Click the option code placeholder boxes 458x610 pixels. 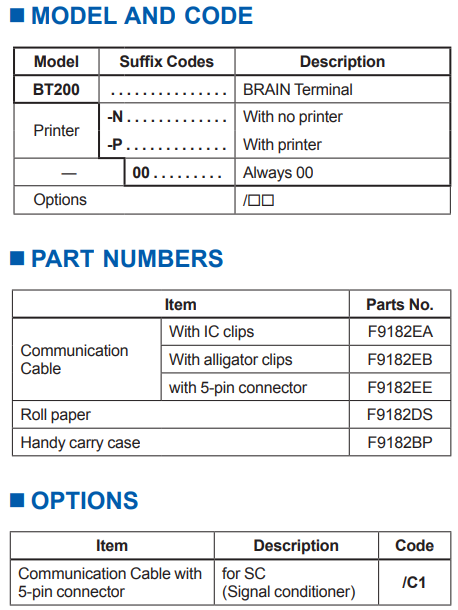(x=258, y=200)
